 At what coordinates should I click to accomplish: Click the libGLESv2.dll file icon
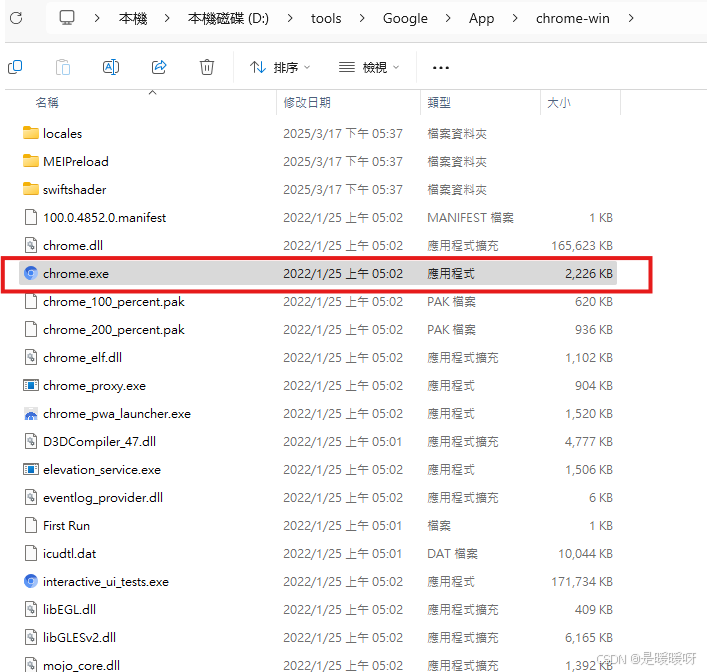click(x=31, y=637)
